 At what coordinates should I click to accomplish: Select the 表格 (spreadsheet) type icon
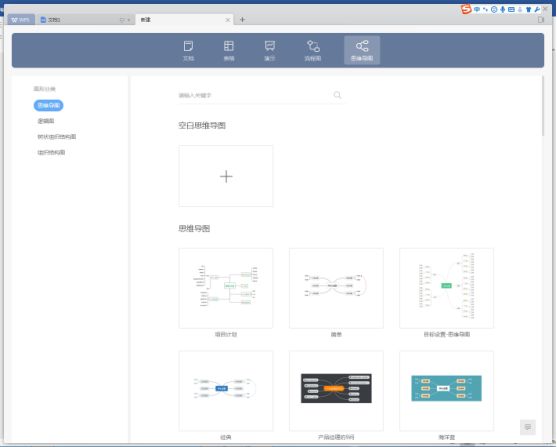click(229, 50)
